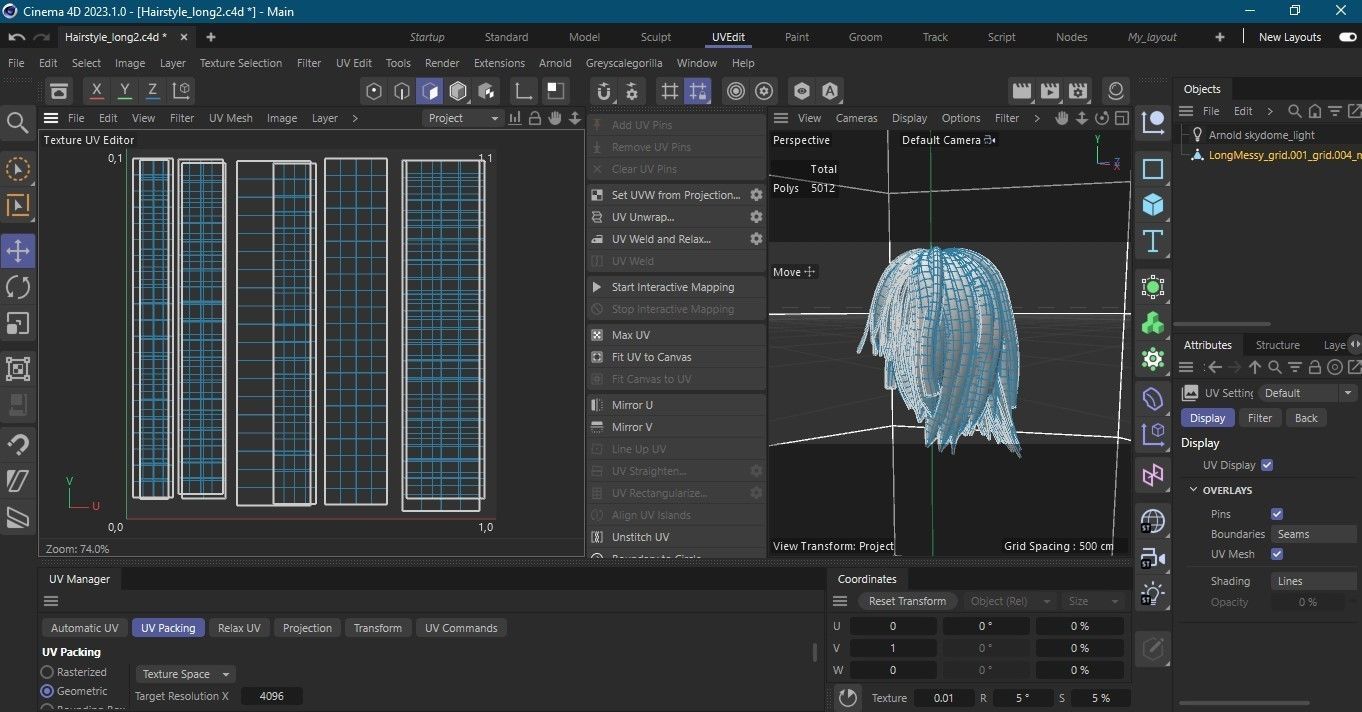Open the Project dropdown in UV editor

tap(462, 118)
